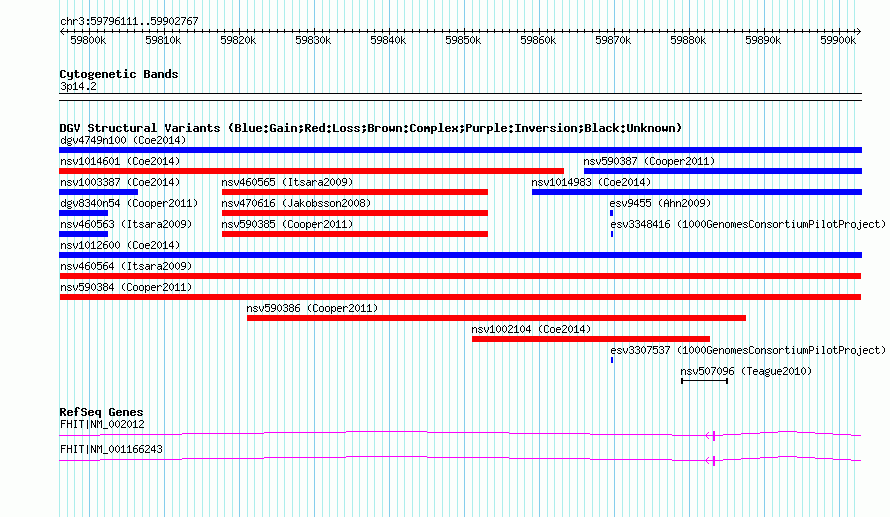Image resolution: width=890 pixels, height=517 pixels.
Task: Click the red nsv1014601 loss bar
Action: (312, 171)
